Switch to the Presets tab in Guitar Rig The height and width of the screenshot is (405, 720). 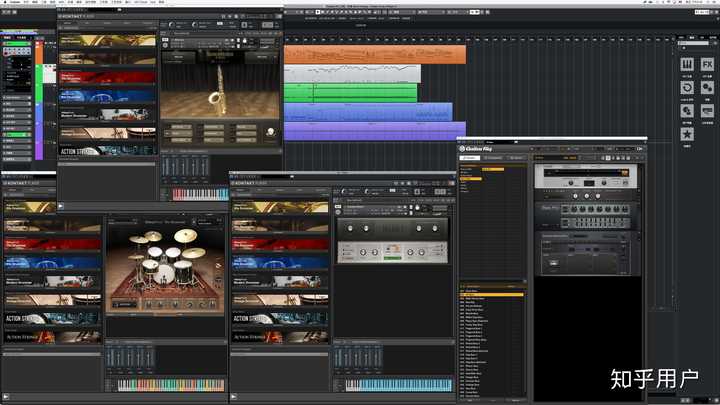point(470,158)
